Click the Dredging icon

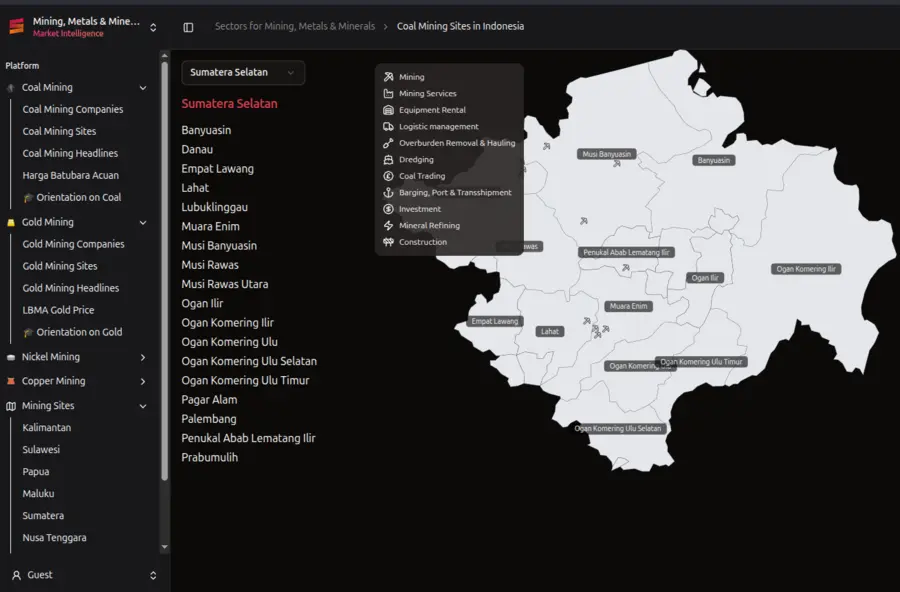pyautogui.click(x=389, y=160)
